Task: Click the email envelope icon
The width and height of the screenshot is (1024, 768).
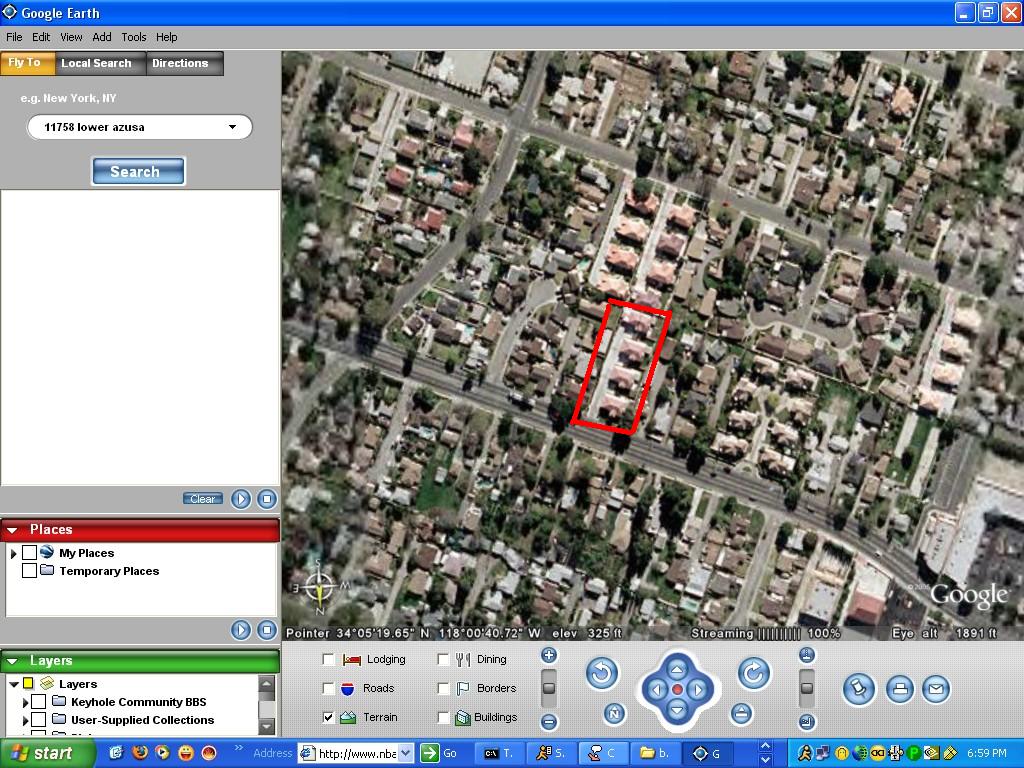Action: tap(936, 689)
